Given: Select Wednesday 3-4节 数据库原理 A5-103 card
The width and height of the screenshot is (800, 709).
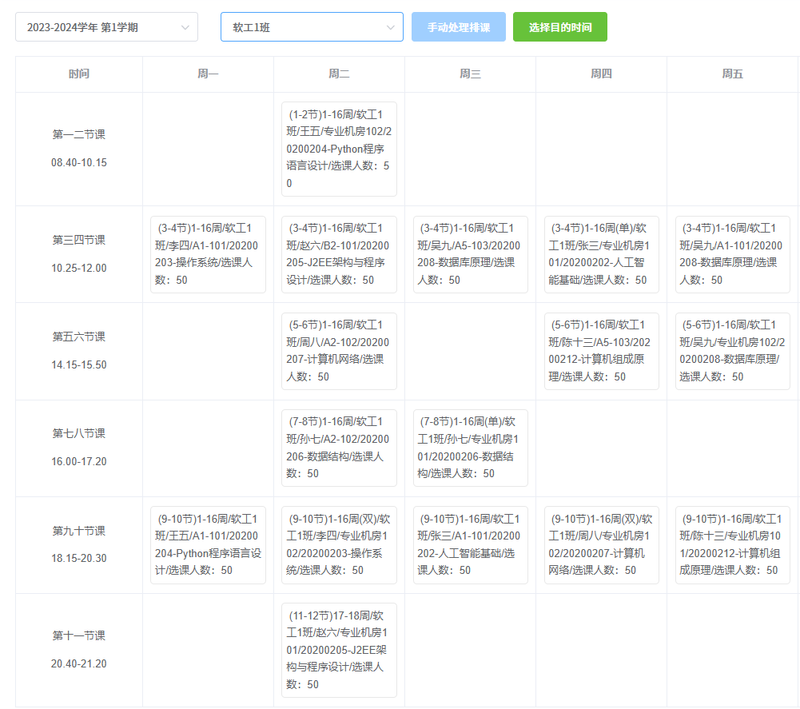Looking at the screenshot, I should pos(470,255).
